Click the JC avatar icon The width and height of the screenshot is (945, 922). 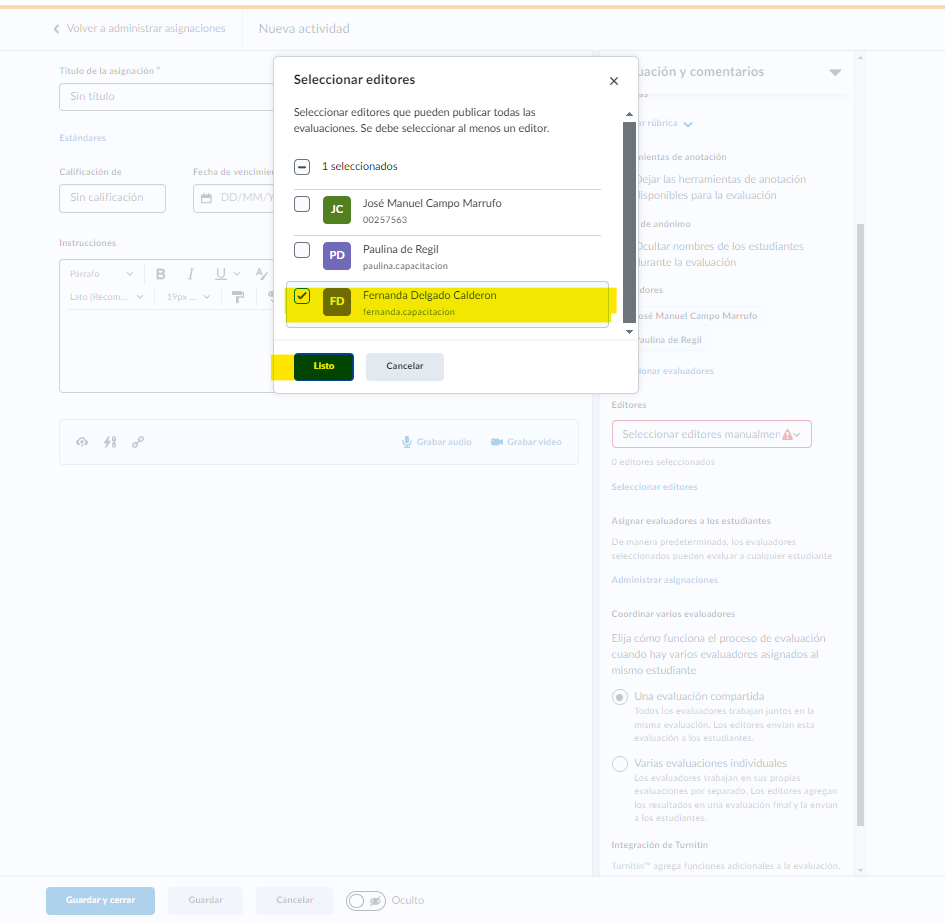tap(337, 210)
